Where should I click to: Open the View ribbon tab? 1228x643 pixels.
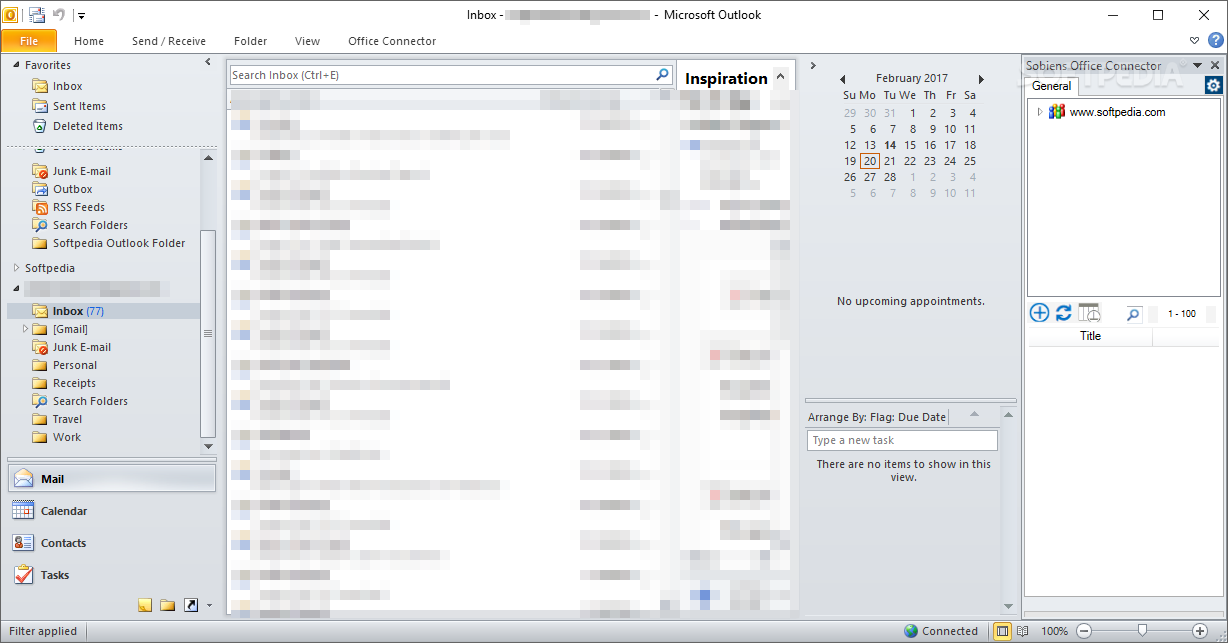(x=308, y=41)
